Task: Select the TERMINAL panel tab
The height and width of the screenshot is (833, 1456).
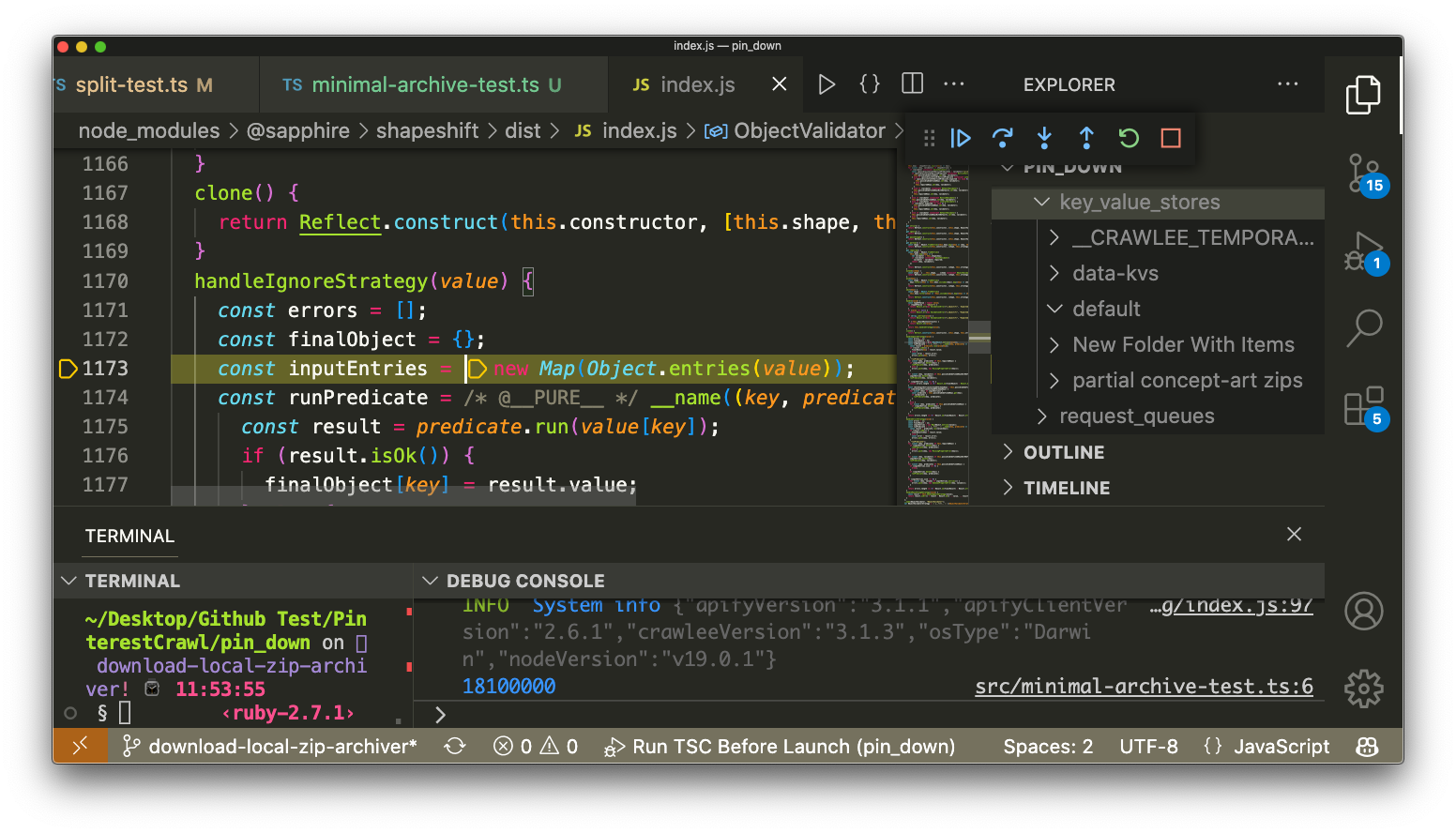Action: pos(129,536)
